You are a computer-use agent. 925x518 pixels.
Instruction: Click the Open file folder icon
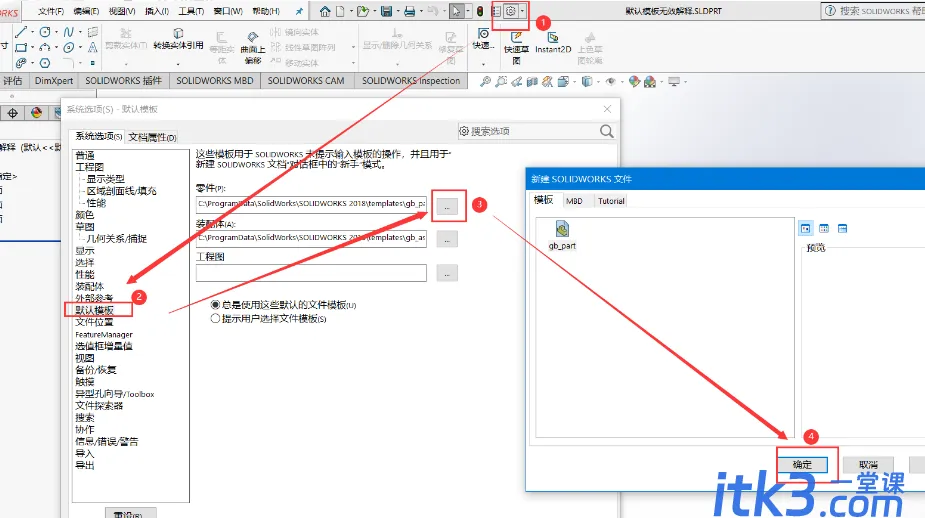[362, 11]
